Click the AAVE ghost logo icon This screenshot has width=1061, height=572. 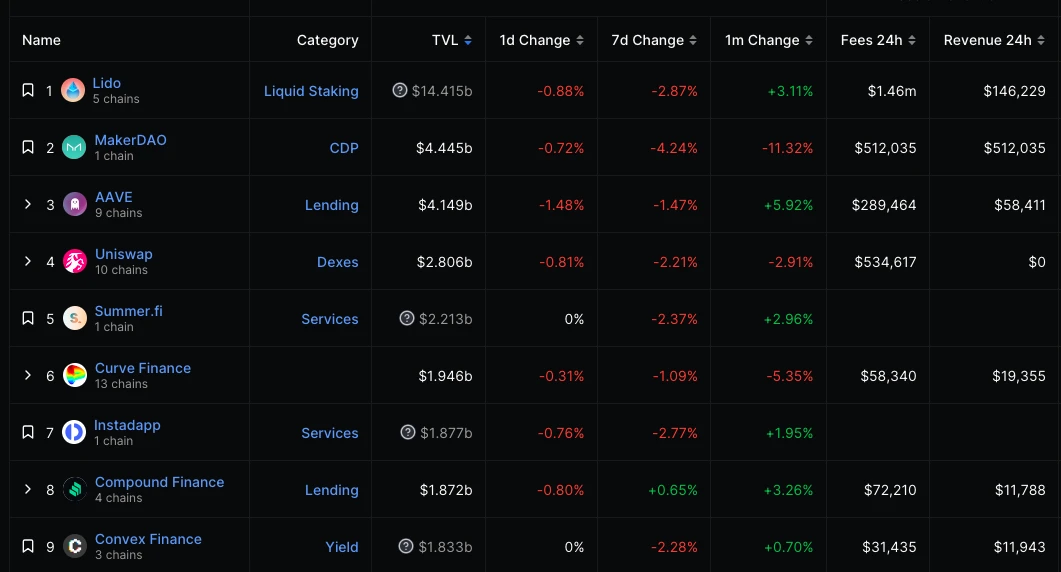(75, 205)
